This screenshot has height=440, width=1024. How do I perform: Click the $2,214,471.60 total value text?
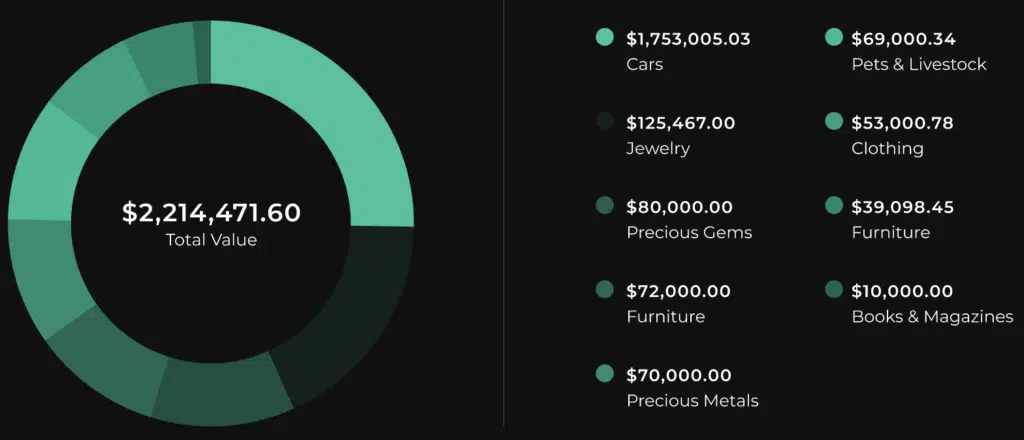[x=211, y=212]
